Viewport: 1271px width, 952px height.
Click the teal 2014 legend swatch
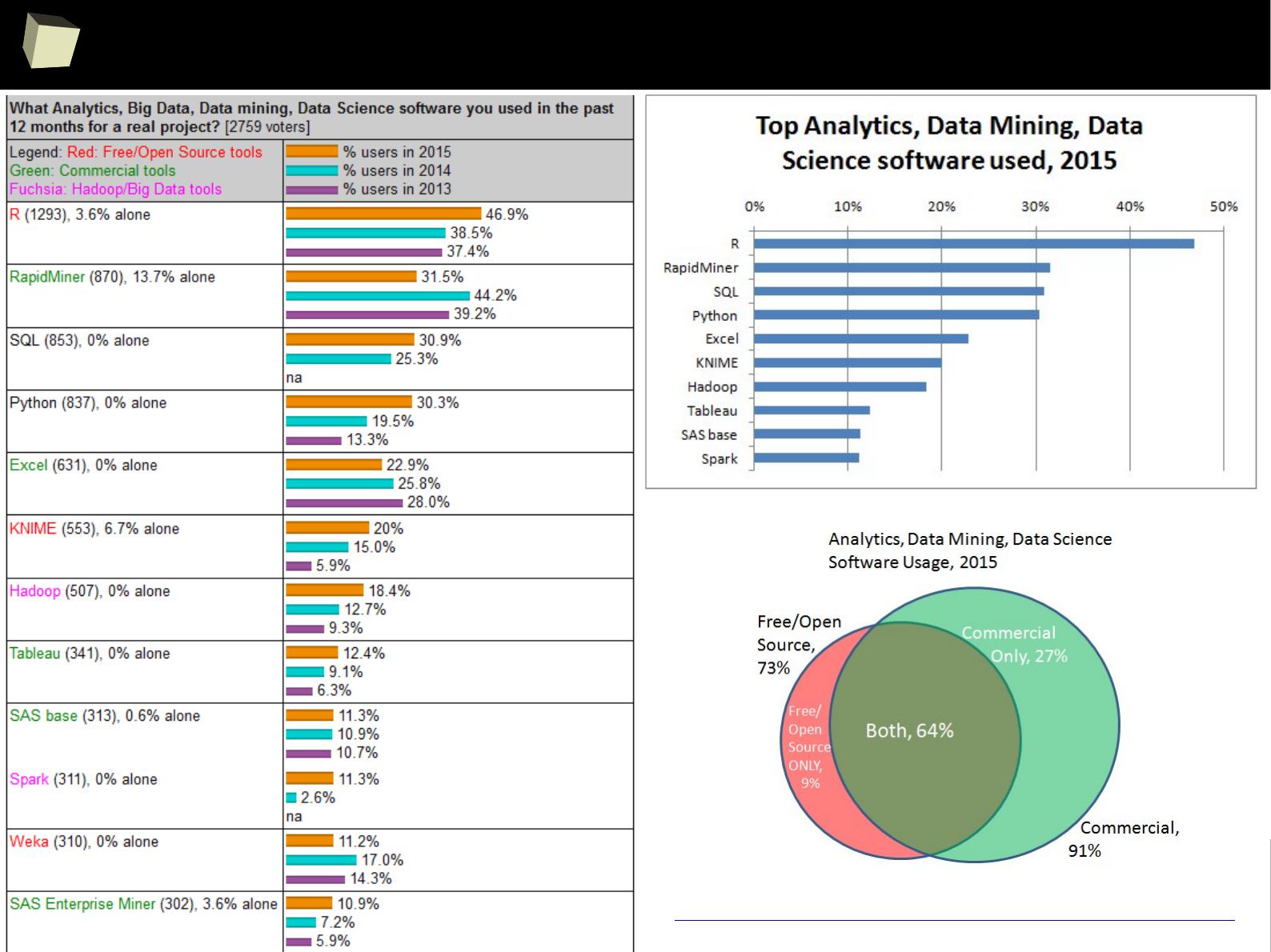coord(312,170)
